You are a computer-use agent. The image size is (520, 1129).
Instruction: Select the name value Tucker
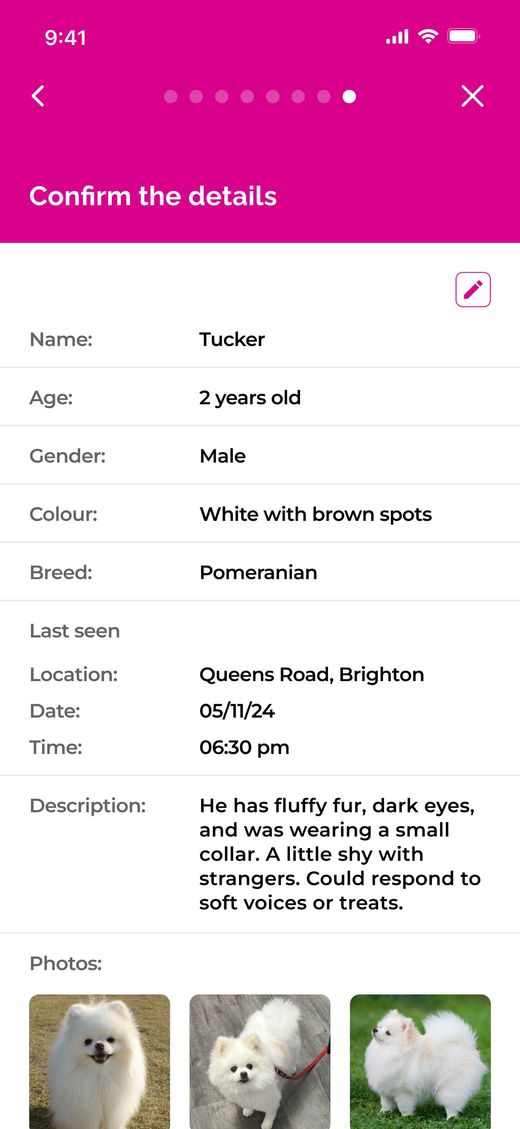click(232, 339)
